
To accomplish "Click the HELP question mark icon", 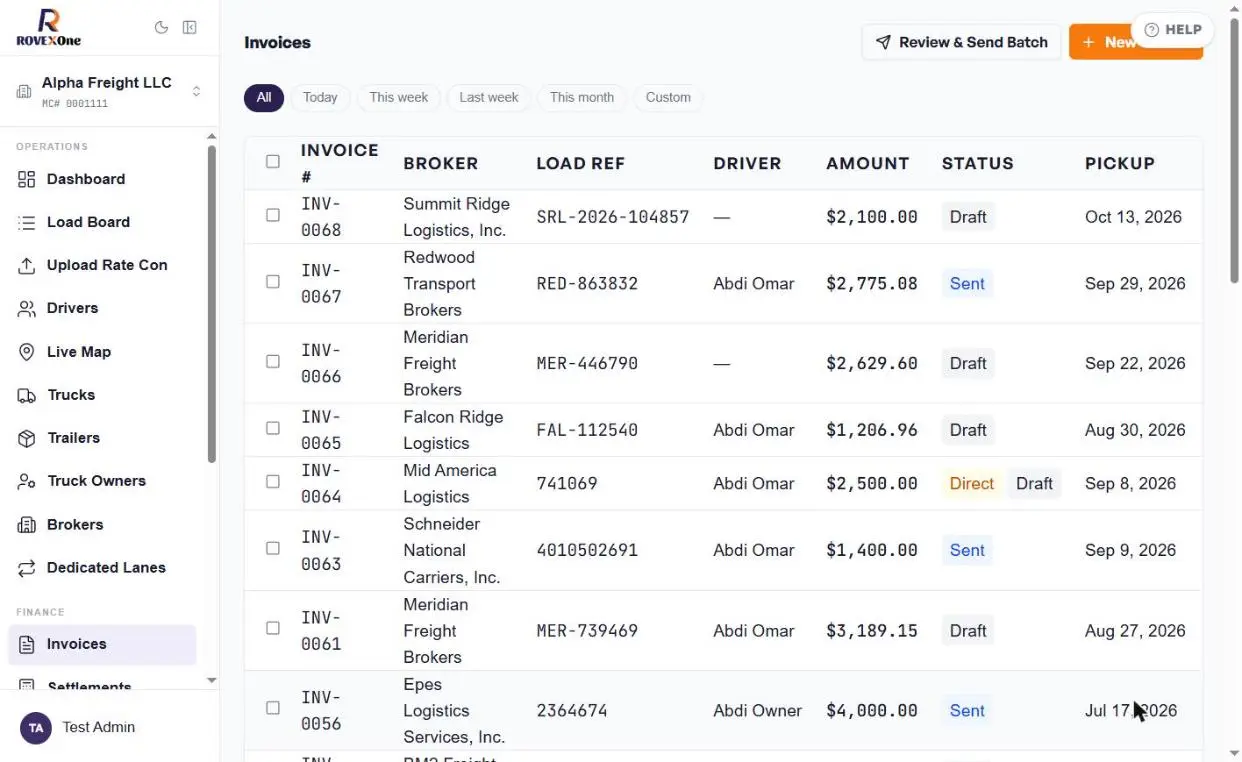I will (x=1152, y=30).
